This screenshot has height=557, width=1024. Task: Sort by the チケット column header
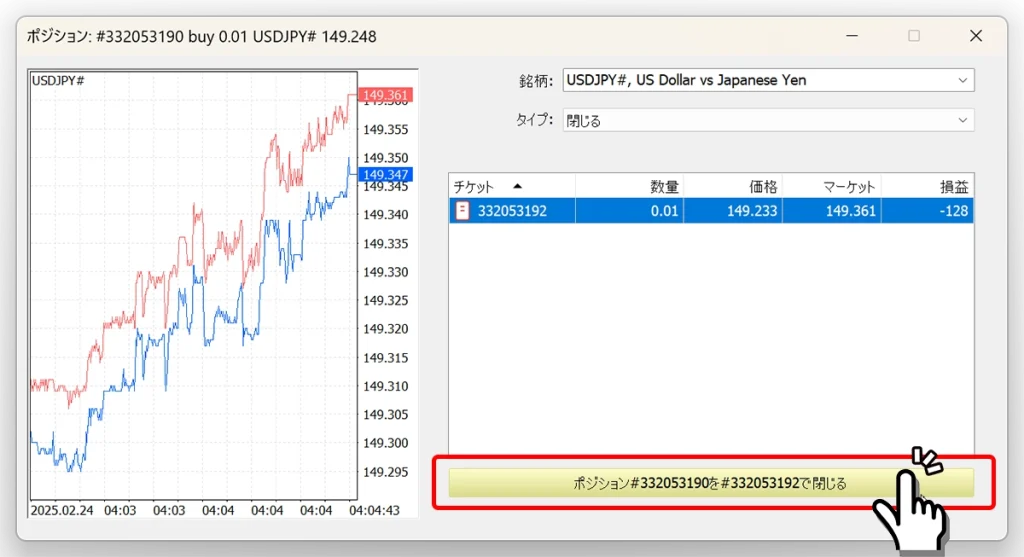[x=511, y=187]
